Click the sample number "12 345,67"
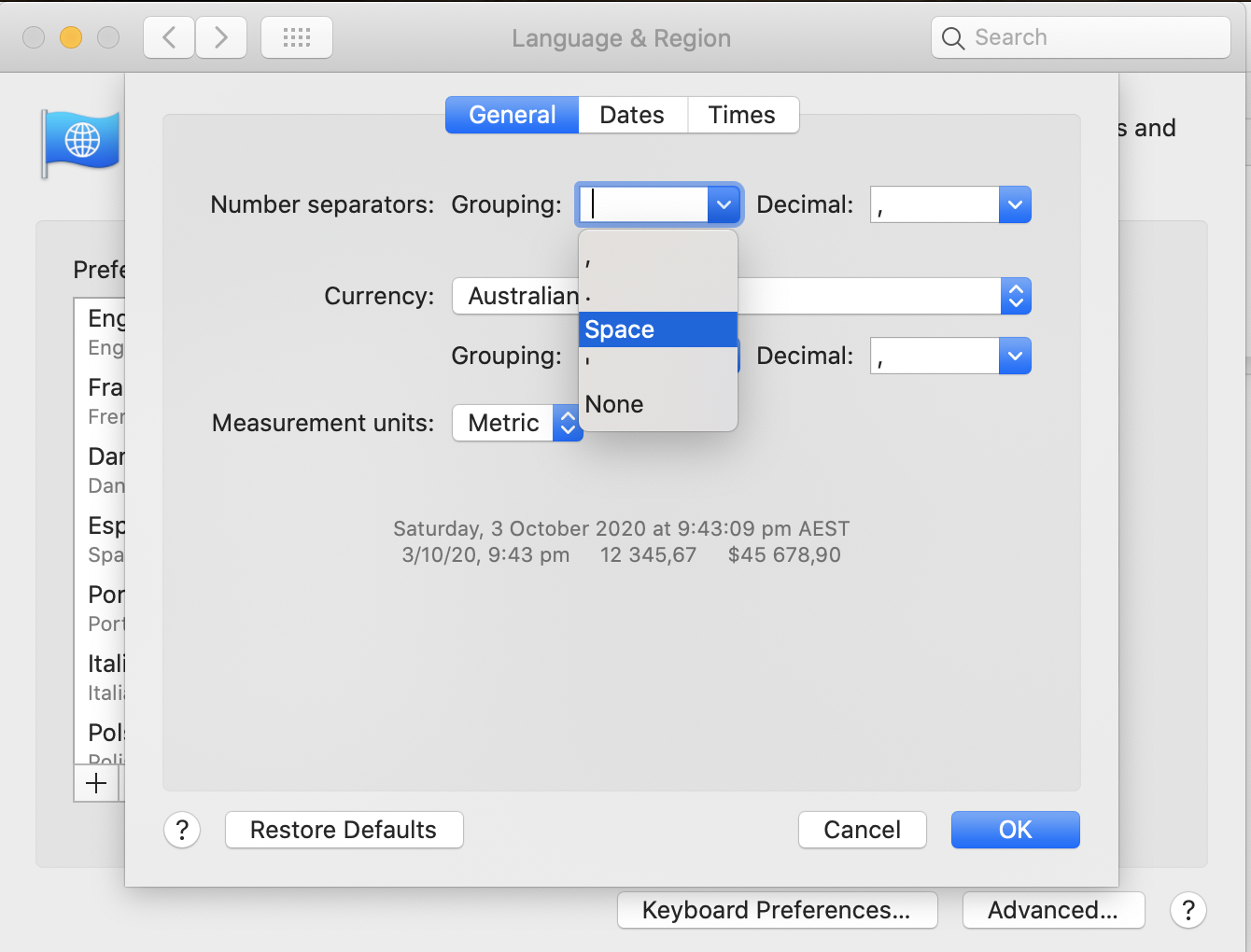This screenshot has height=952, width=1251. pos(648,555)
